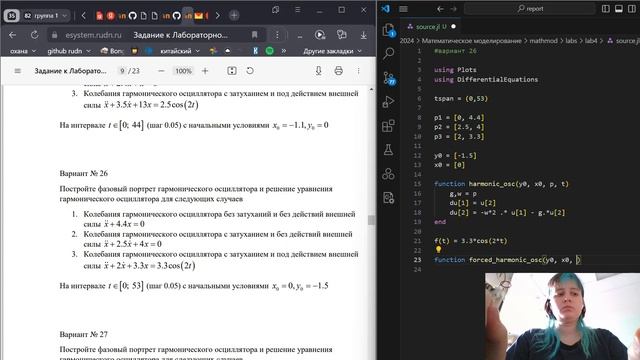Click the PDF fit-to-page icon
The image size is (640, 360).
[x=232, y=71]
